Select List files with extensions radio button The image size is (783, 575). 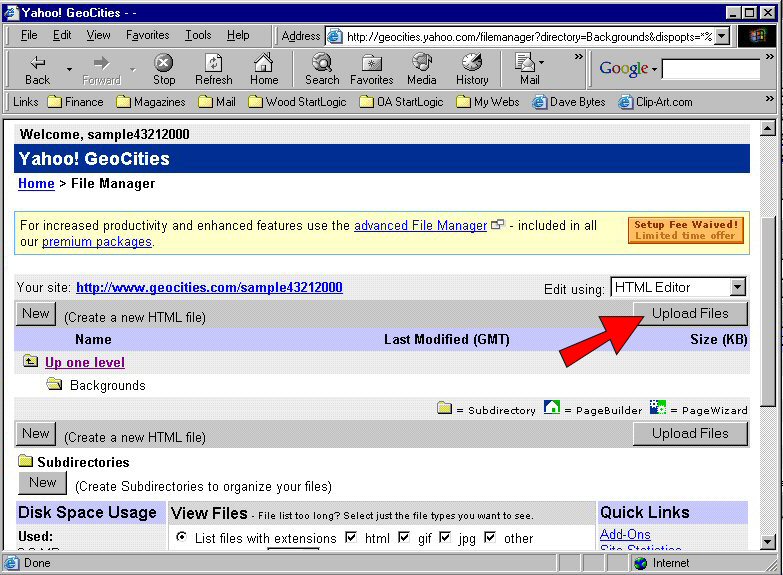[182, 537]
